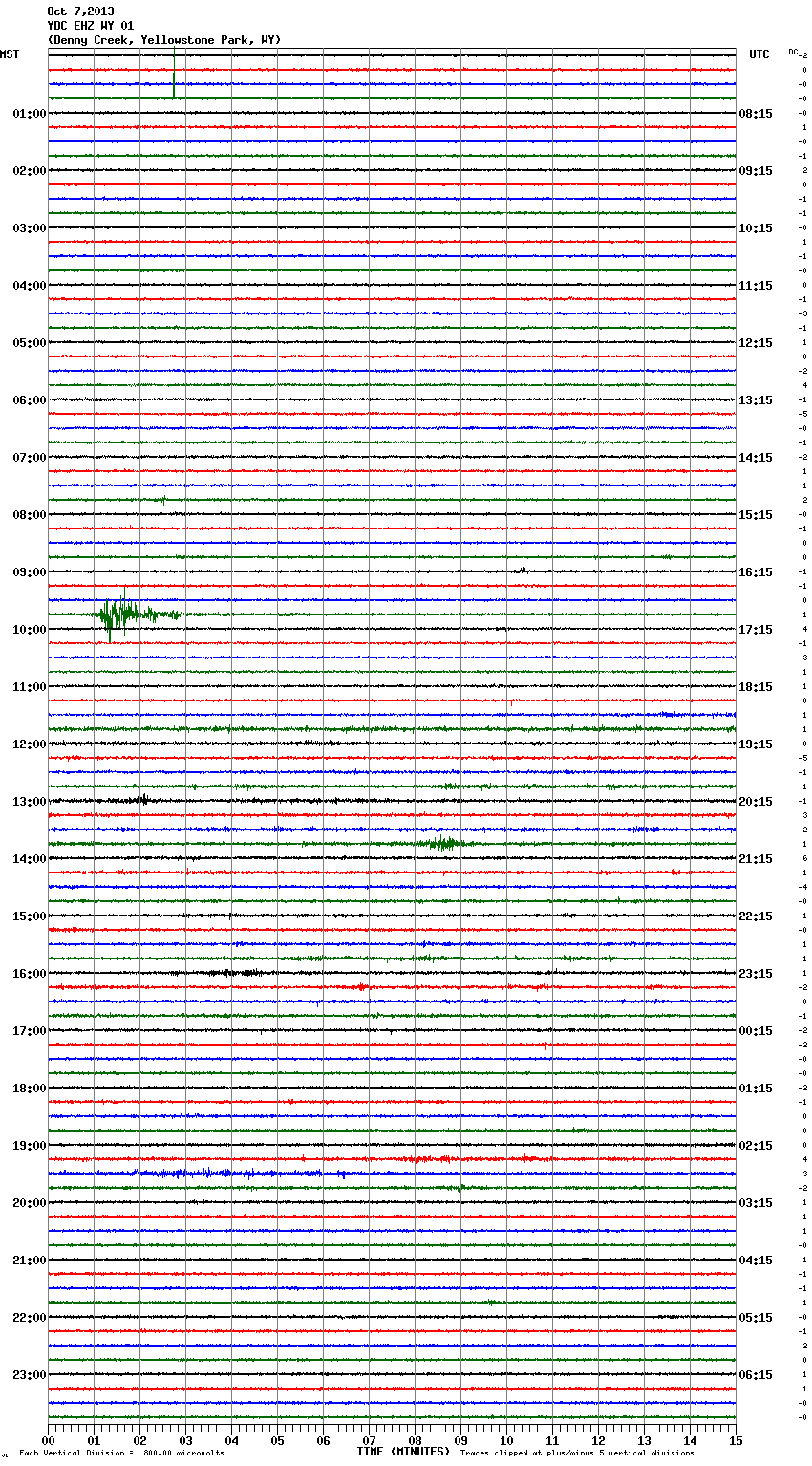This screenshot has height=1466, width=812.
Task: Click the MST timezone header
Action: (x=10, y=54)
